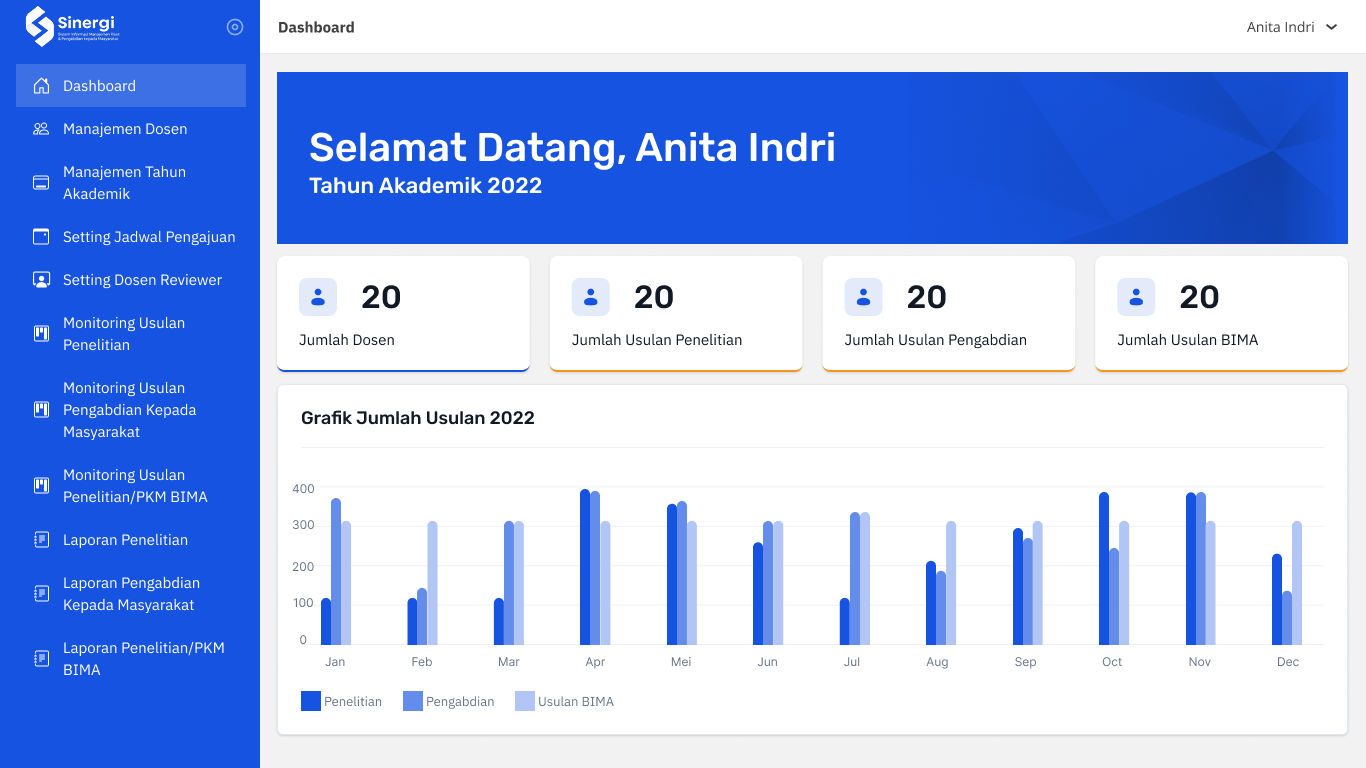Open Monitoring Usulan Penelitian page
1366x768 pixels.
(131, 334)
